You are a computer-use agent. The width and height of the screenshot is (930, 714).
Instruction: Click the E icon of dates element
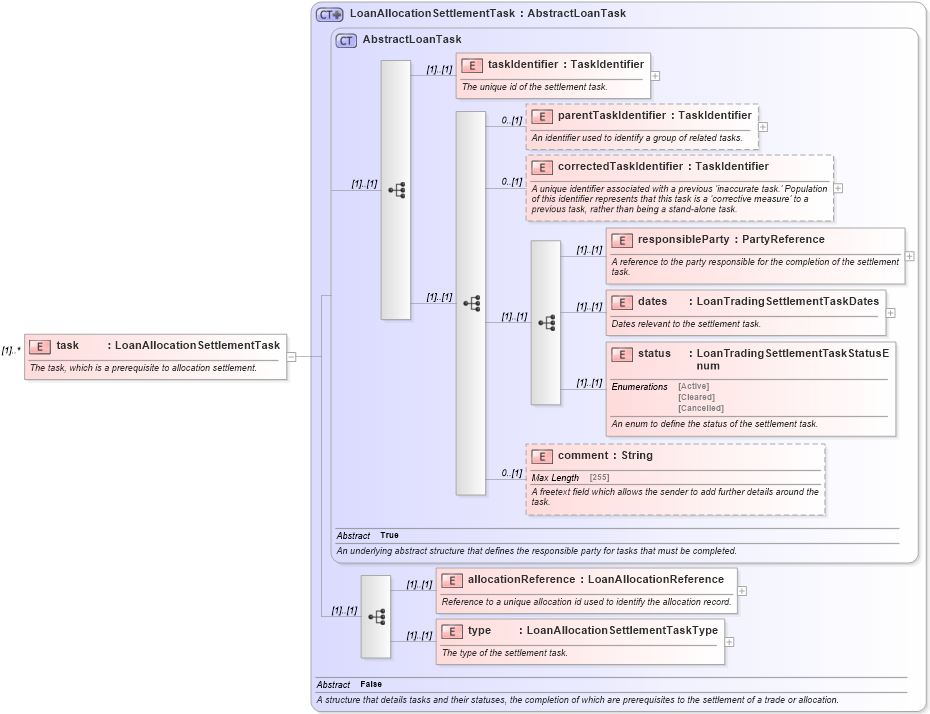621,301
